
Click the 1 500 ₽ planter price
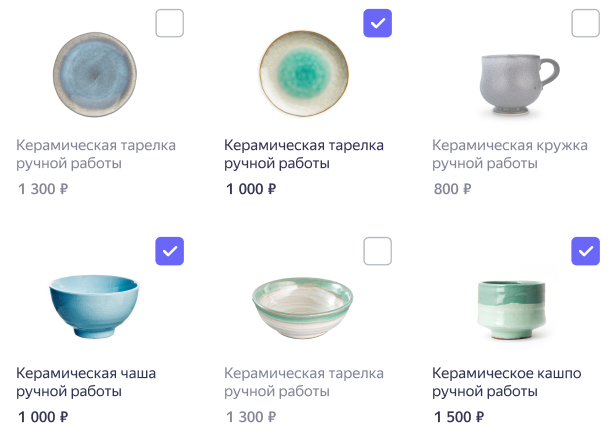point(459,417)
